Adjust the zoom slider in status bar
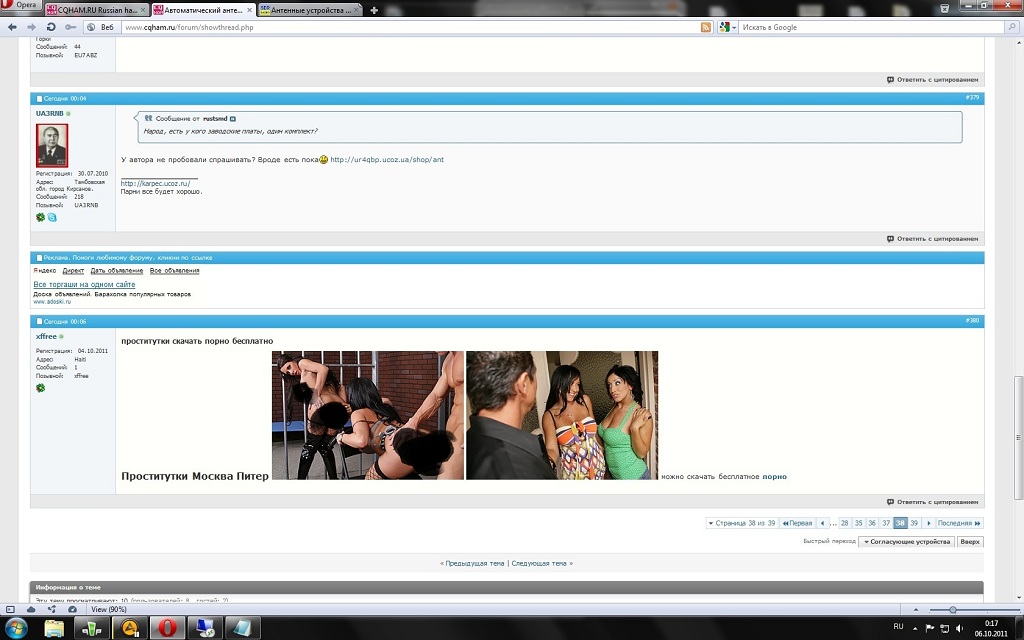 coord(953,609)
